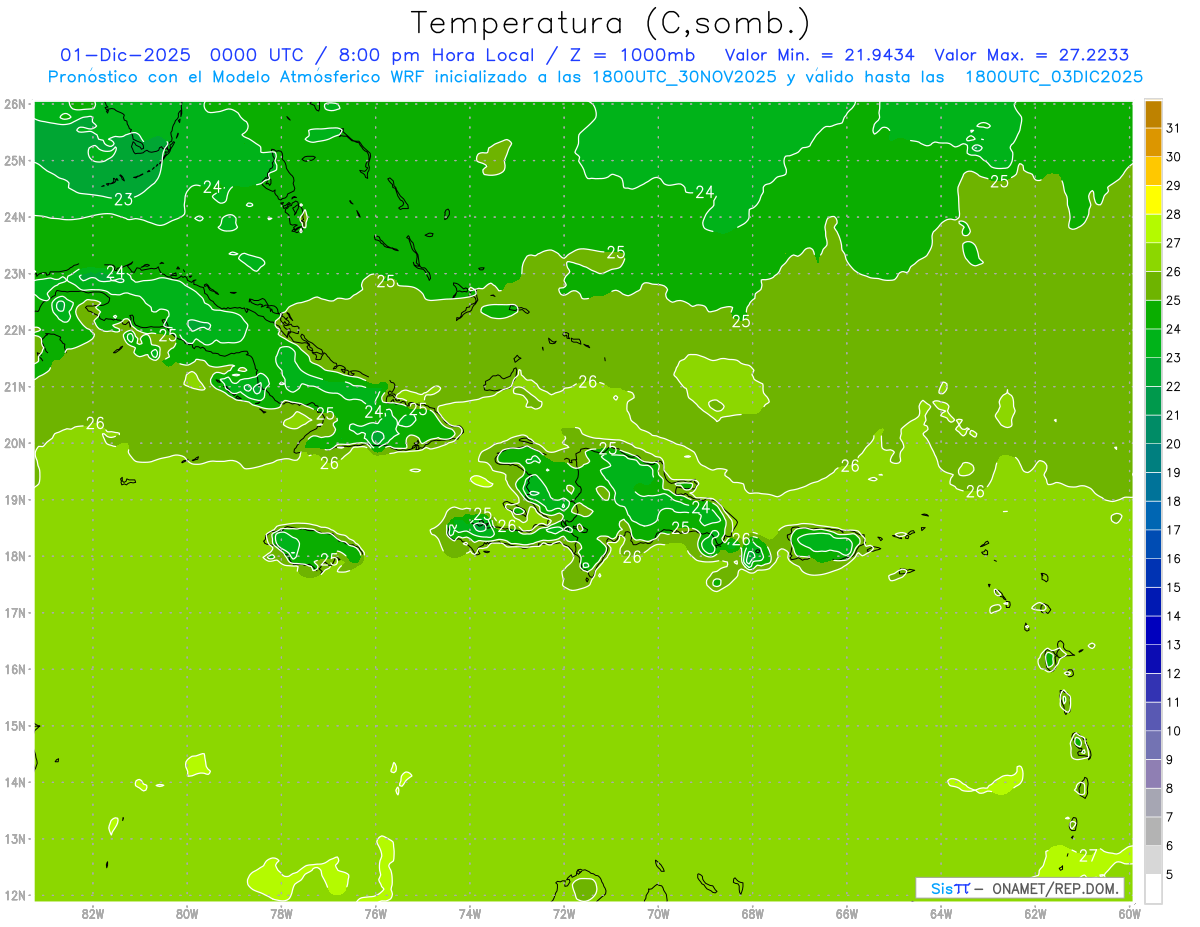Screen dimensions: 1200x927
Task: Click "Valor Min. = 21.9434"
Action: coord(820,55)
